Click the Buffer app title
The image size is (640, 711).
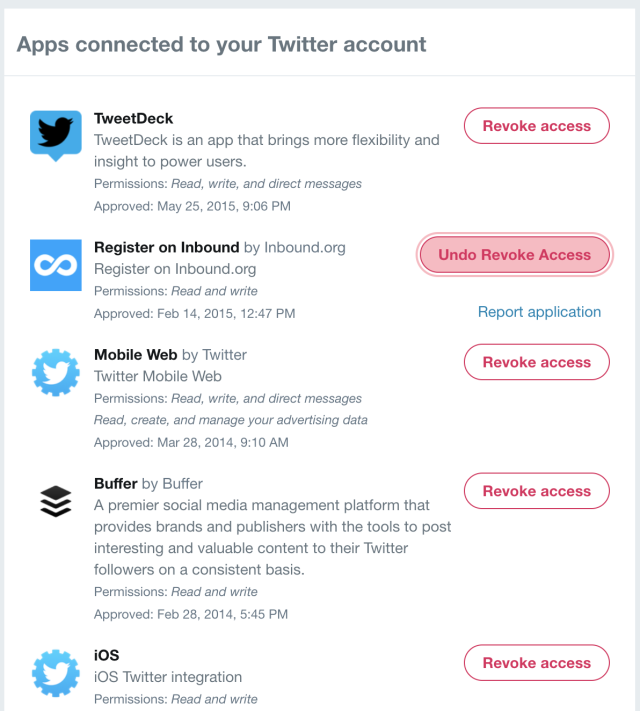[x=116, y=484]
